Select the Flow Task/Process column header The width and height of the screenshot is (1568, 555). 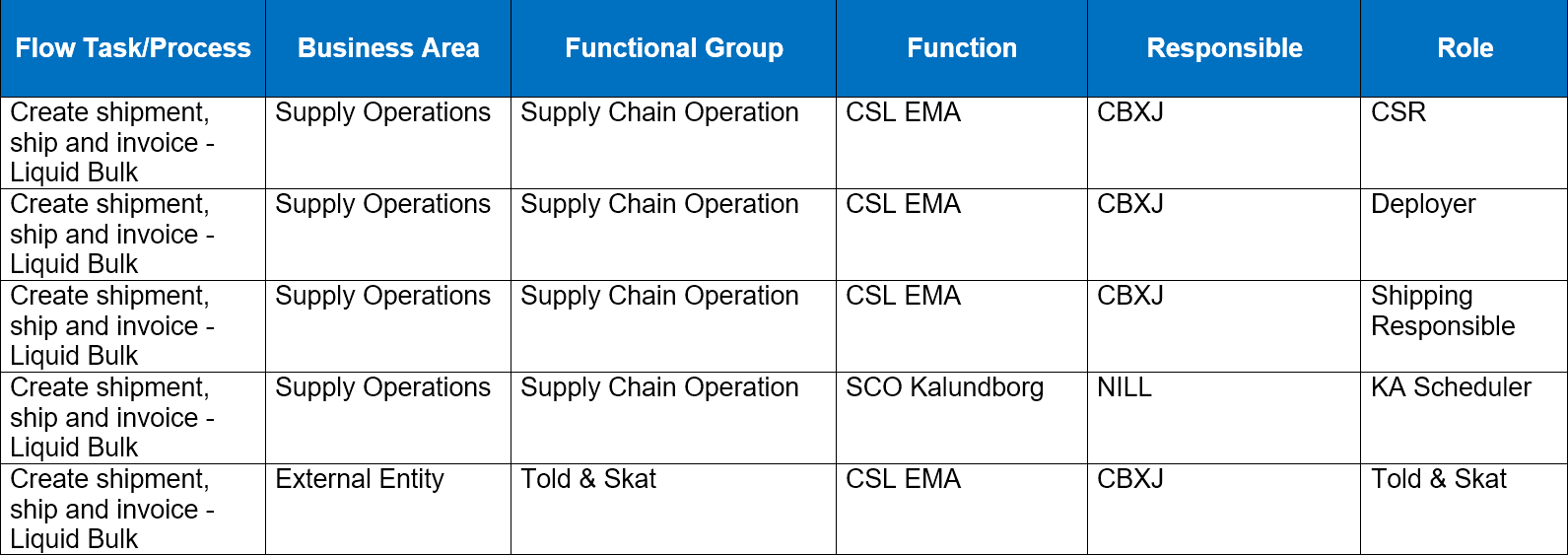pyautogui.click(x=133, y=48)
